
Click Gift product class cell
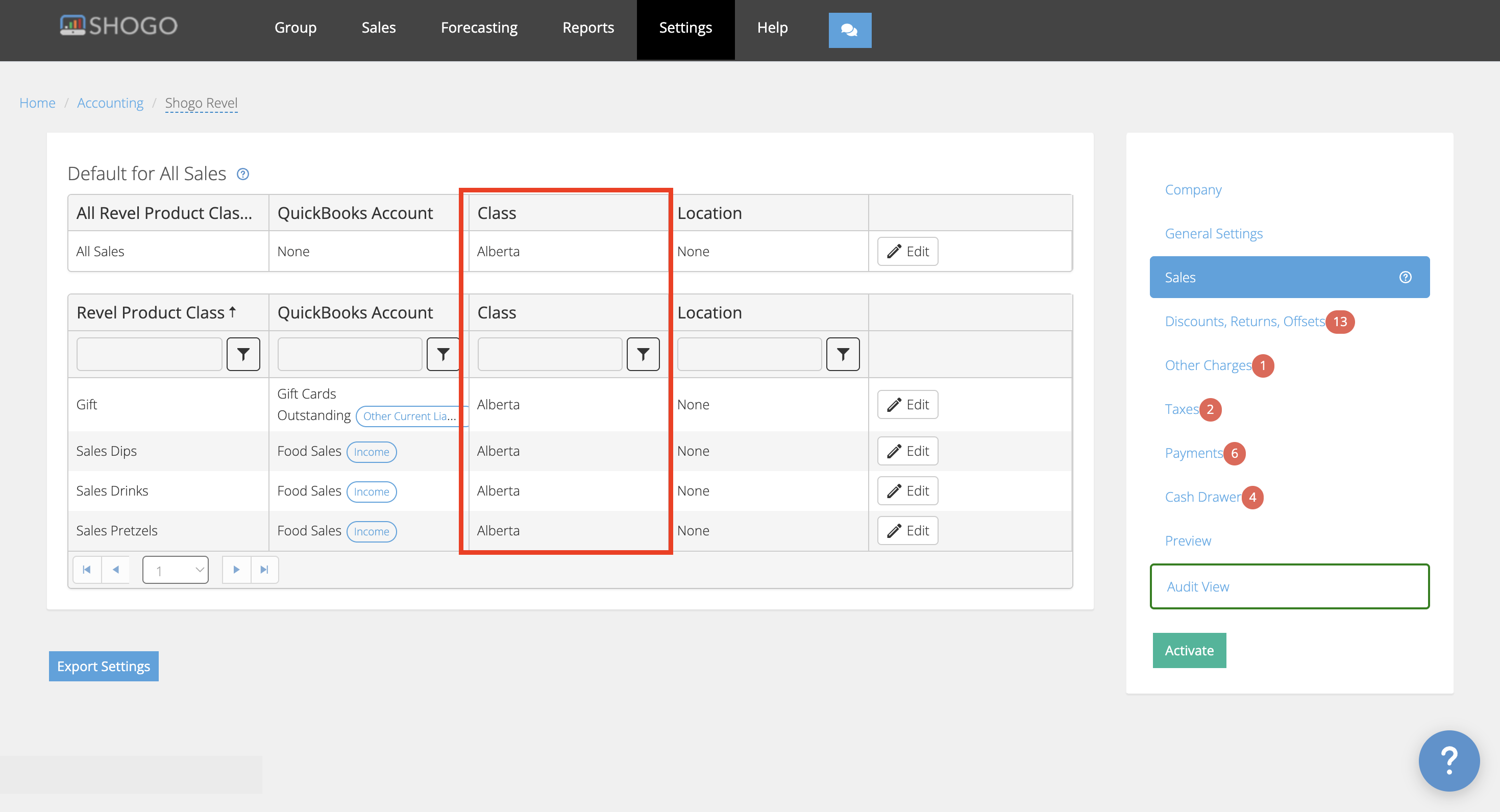point(168,405)
